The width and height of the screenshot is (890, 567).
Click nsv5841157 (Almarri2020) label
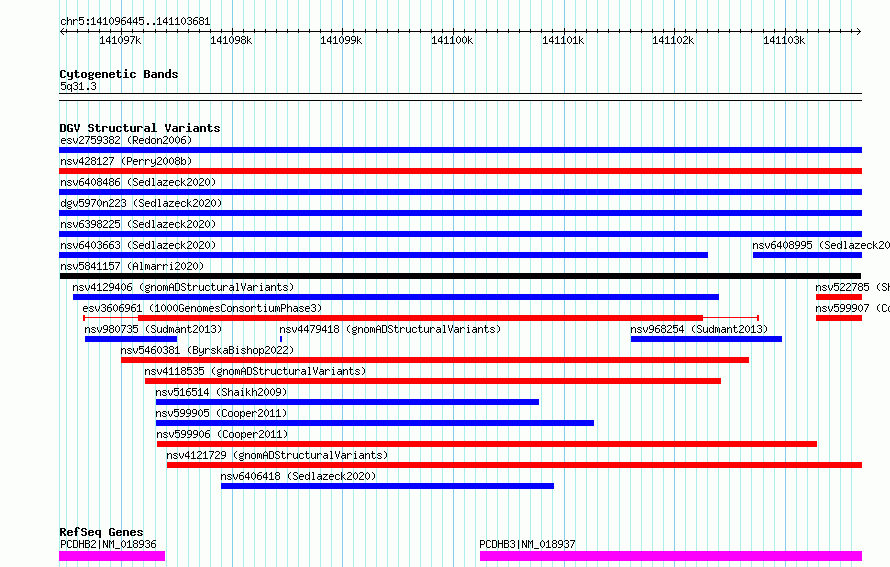coord(132,266)
